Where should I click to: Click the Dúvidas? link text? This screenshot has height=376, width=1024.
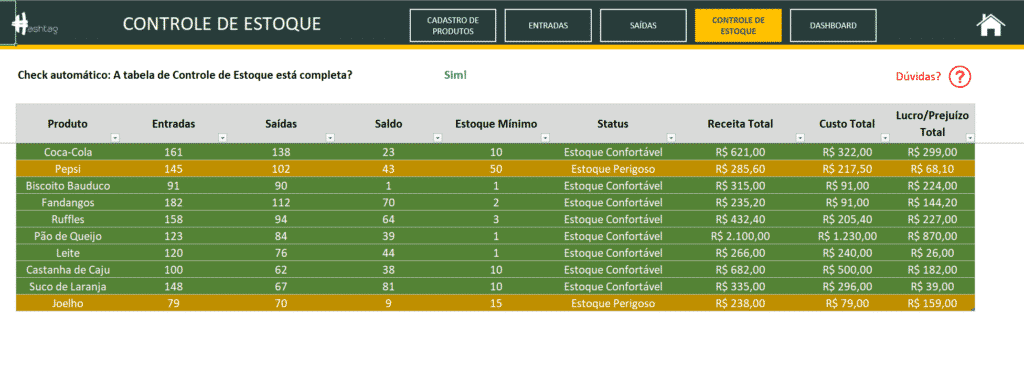click(918, 76)
